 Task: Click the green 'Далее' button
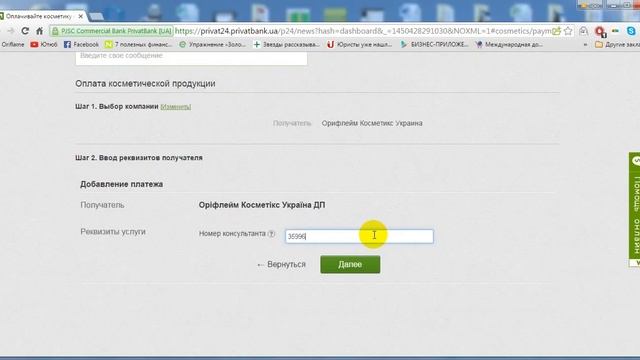click(350, 264)
